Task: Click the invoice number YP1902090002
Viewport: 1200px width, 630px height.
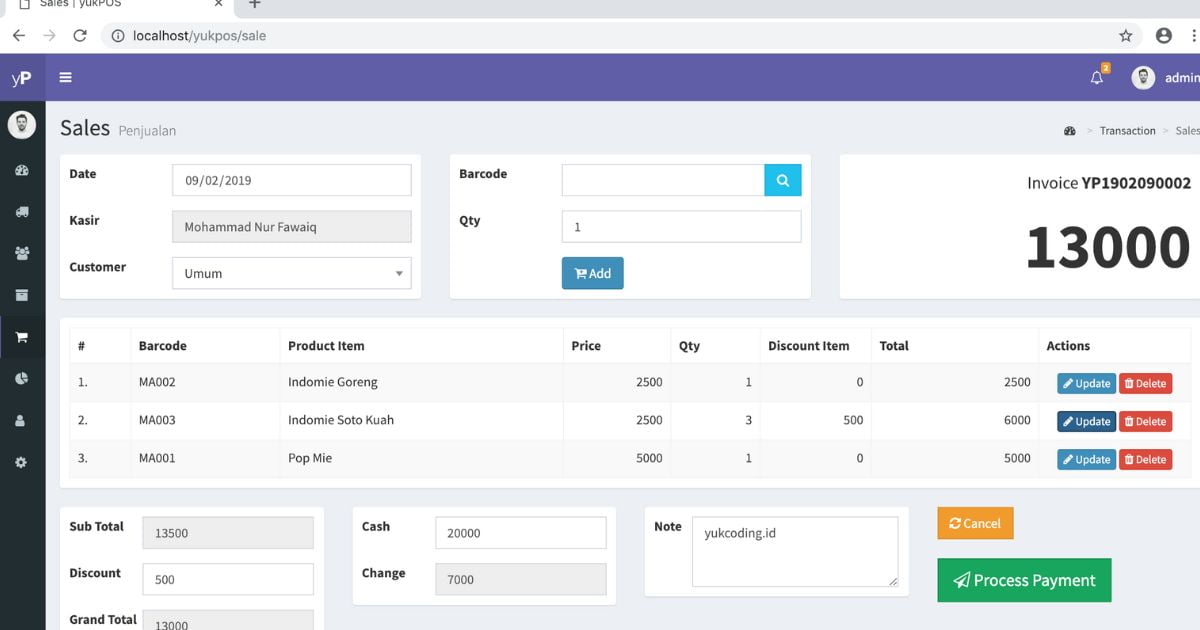Action: click(1136, 183)
